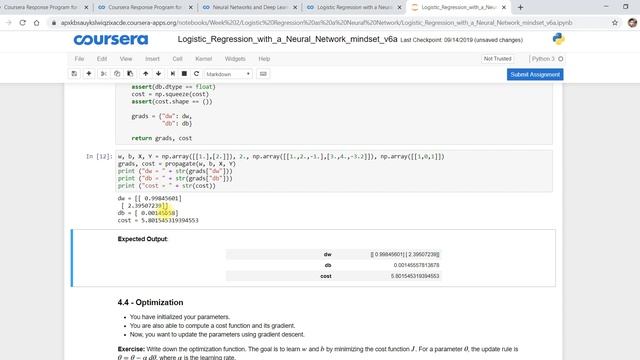The height and width of the screenshot is (360, 640).
Task: Open the cell type Markdown dropdown
Action: point(228,74)
